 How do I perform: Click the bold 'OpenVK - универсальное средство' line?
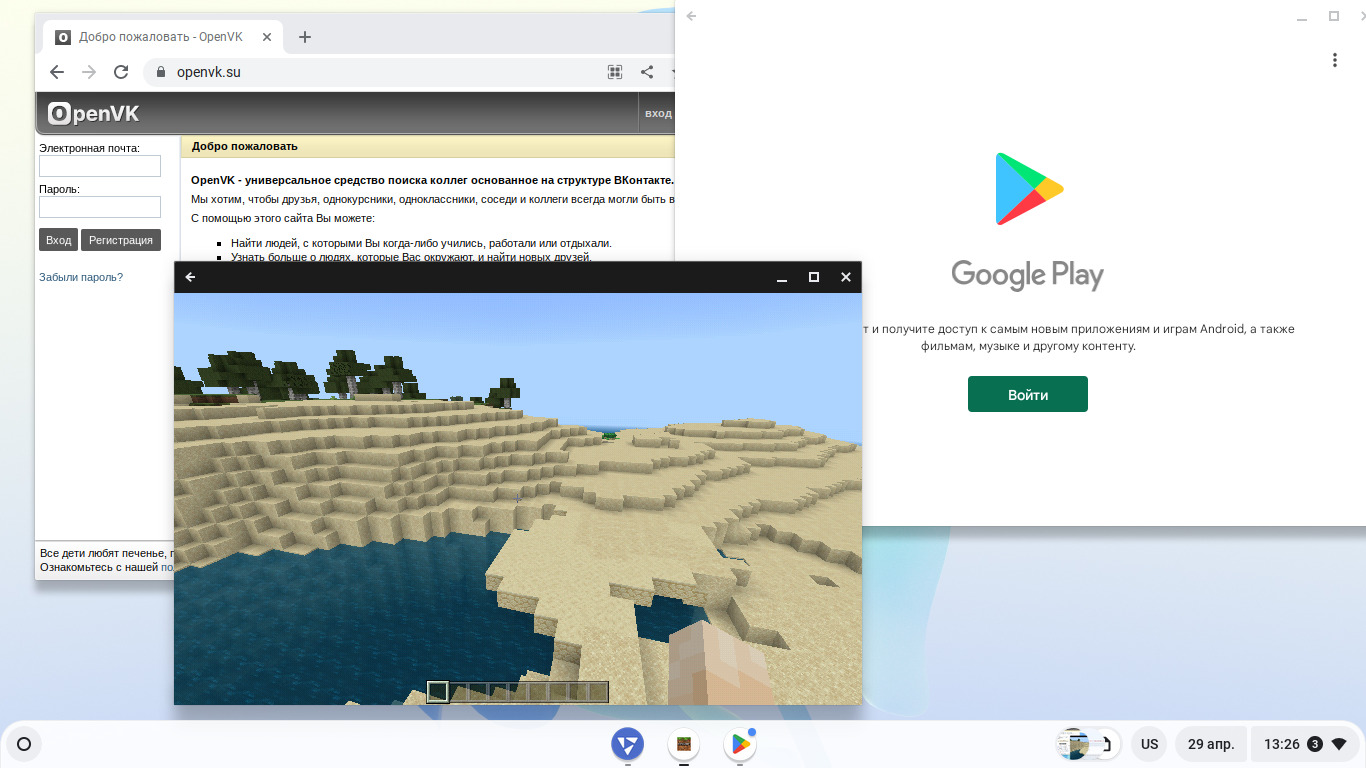coord(433,181)
